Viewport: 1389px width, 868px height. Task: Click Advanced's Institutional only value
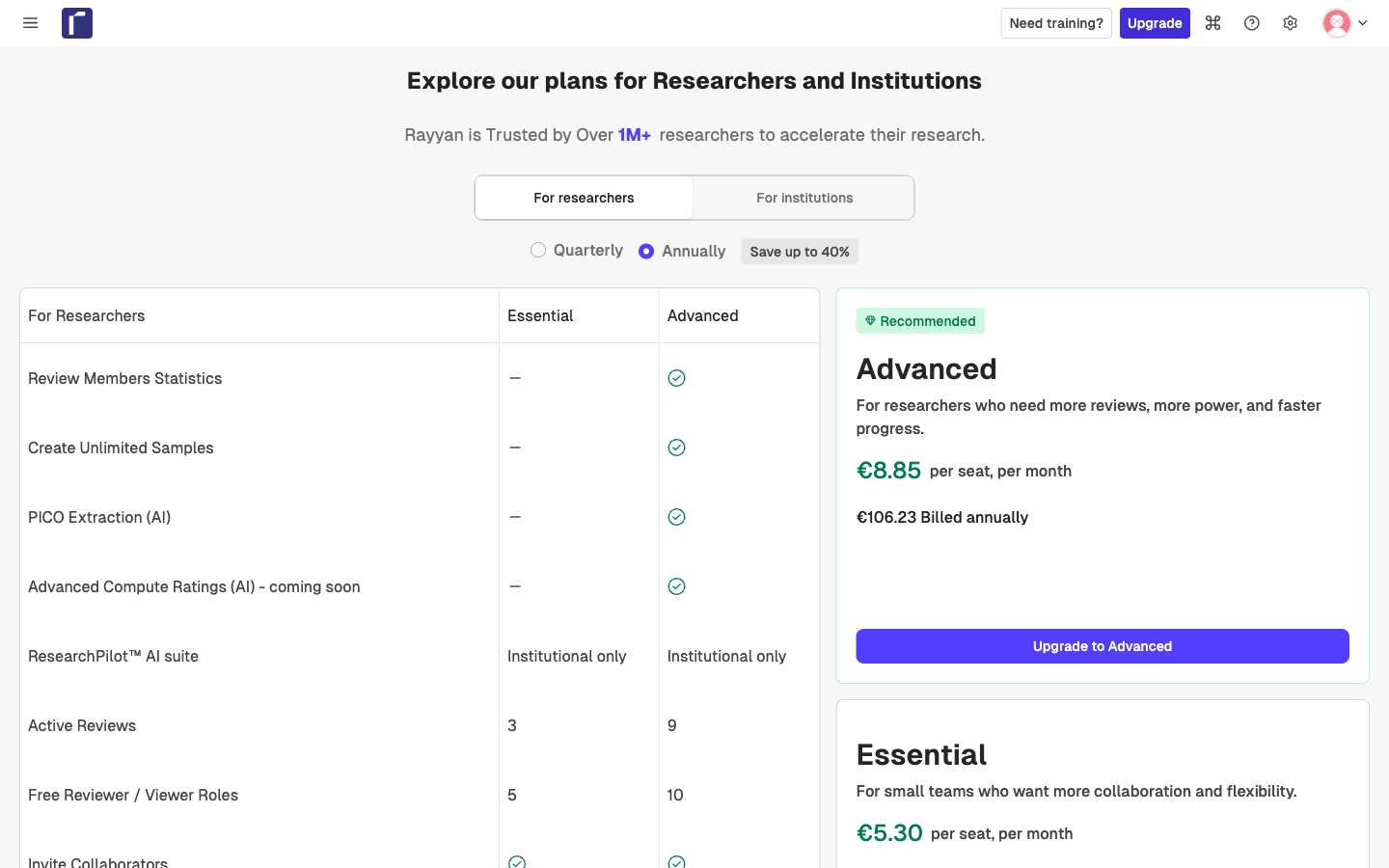[727, 656]
